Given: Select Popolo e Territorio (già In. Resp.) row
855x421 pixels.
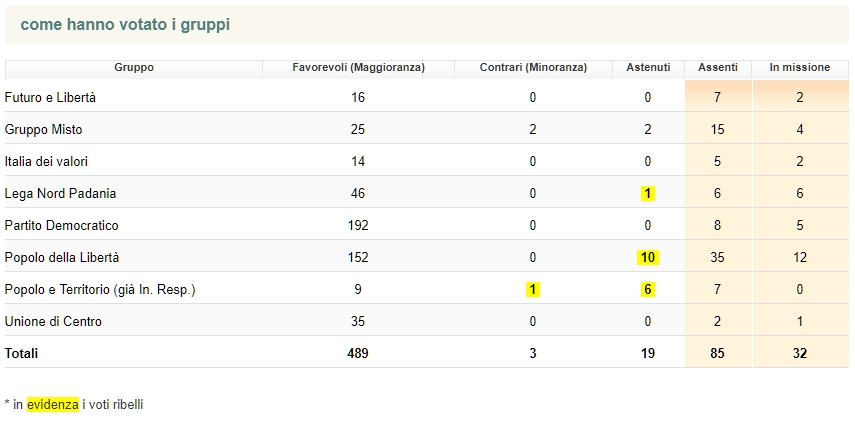Looking at the screenshot, I should point(427,290).
